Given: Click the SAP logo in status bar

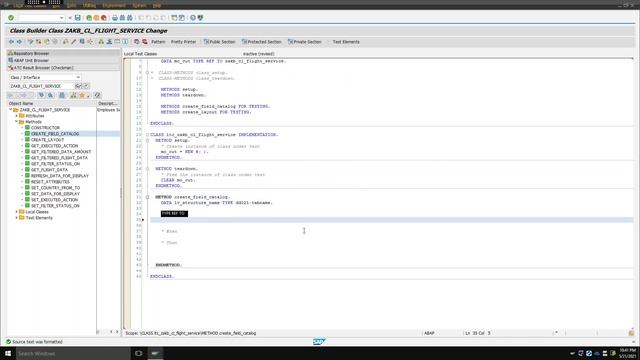Looking at the screenshot, I should click(x=319, y=342).
